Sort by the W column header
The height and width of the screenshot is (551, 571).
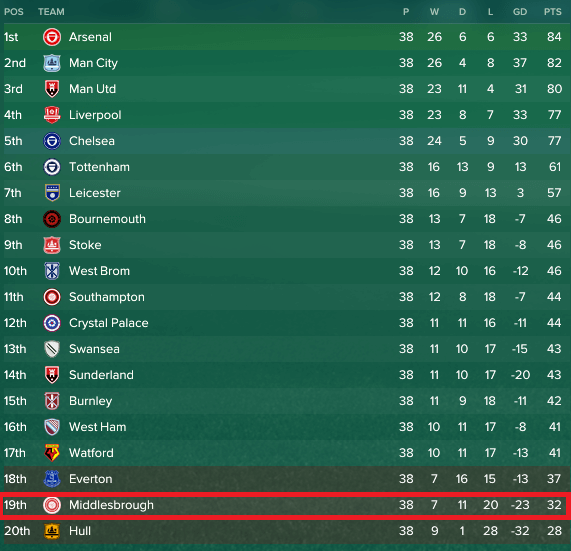point(434,12)
